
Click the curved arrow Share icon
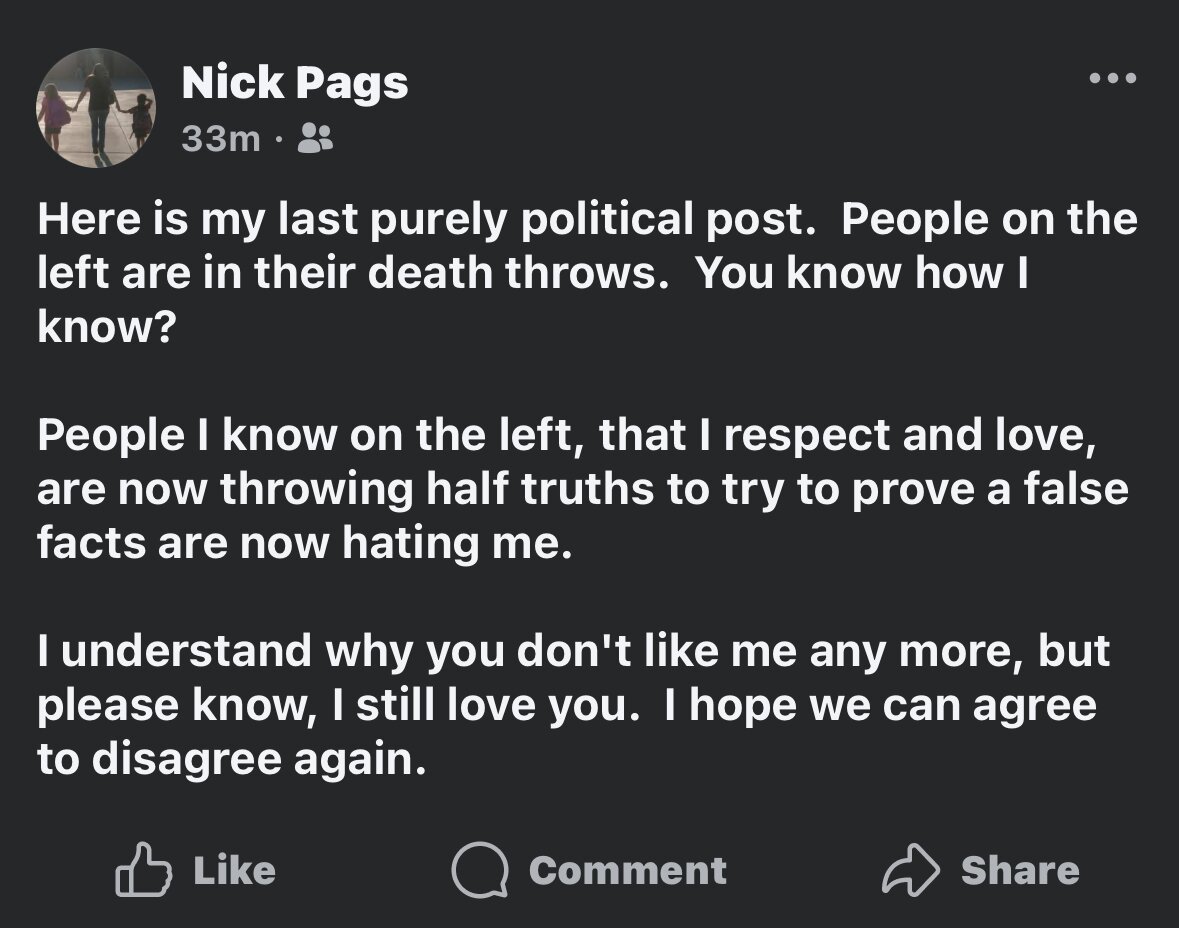[909, 869]
